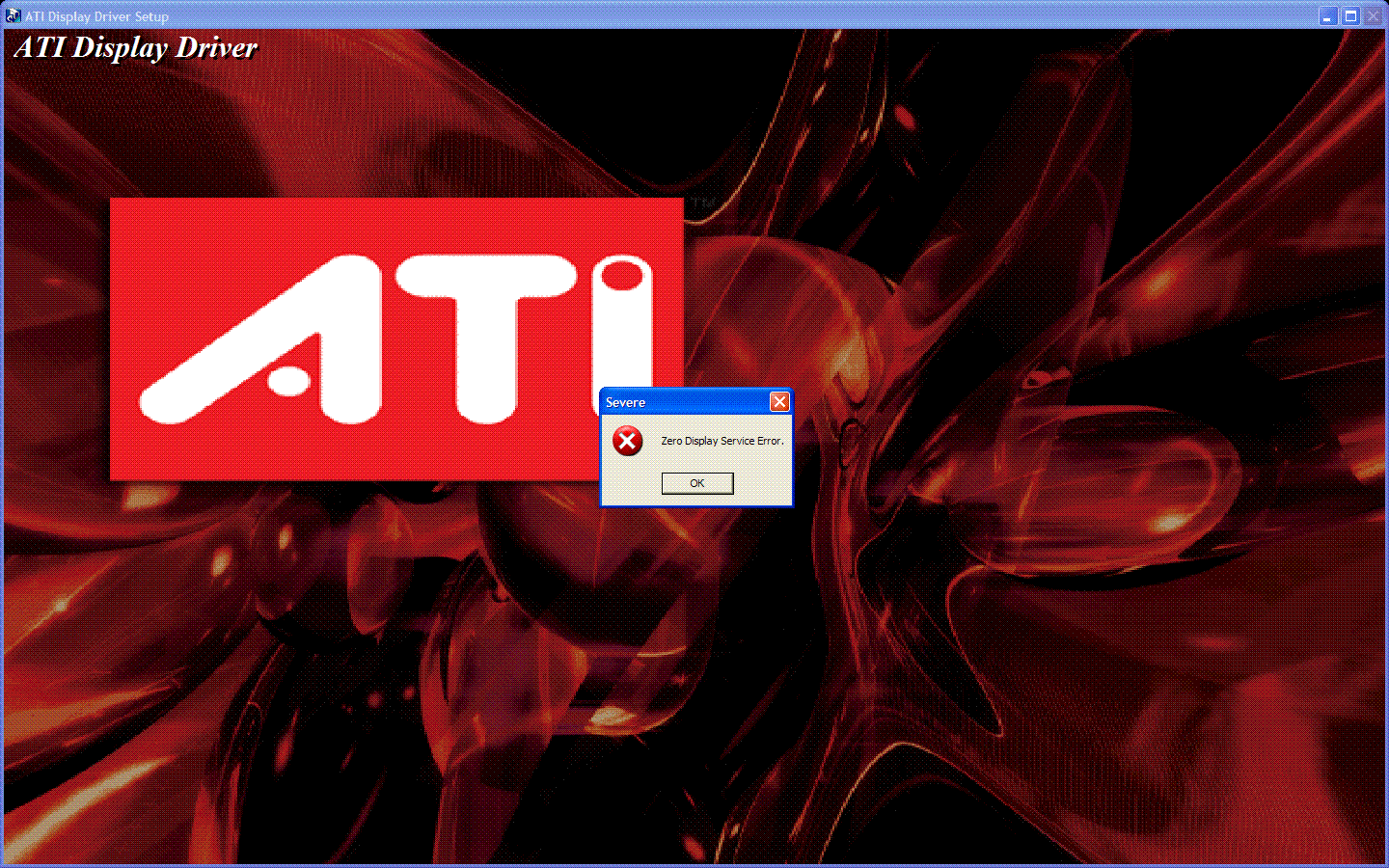Click the red error X icon
1389x868 pixels.
click(x=627, y=442)
